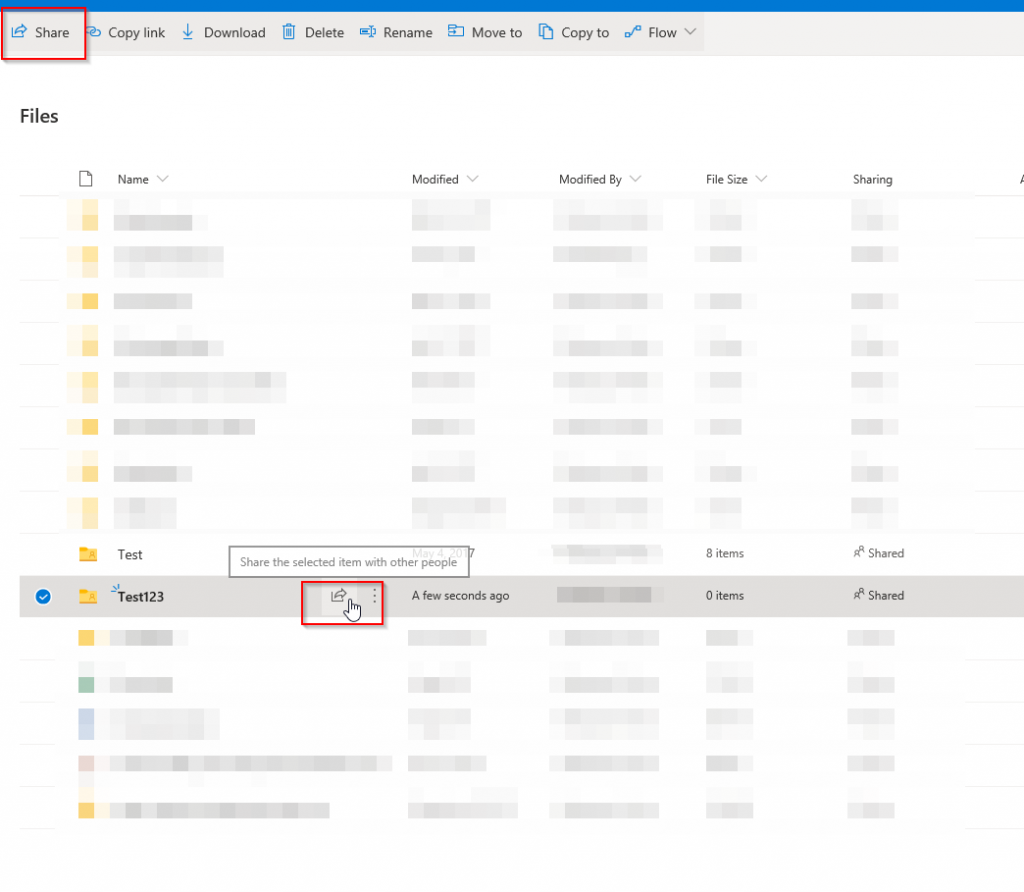Share Test123 using the row share icon

[x=339, y=596]
